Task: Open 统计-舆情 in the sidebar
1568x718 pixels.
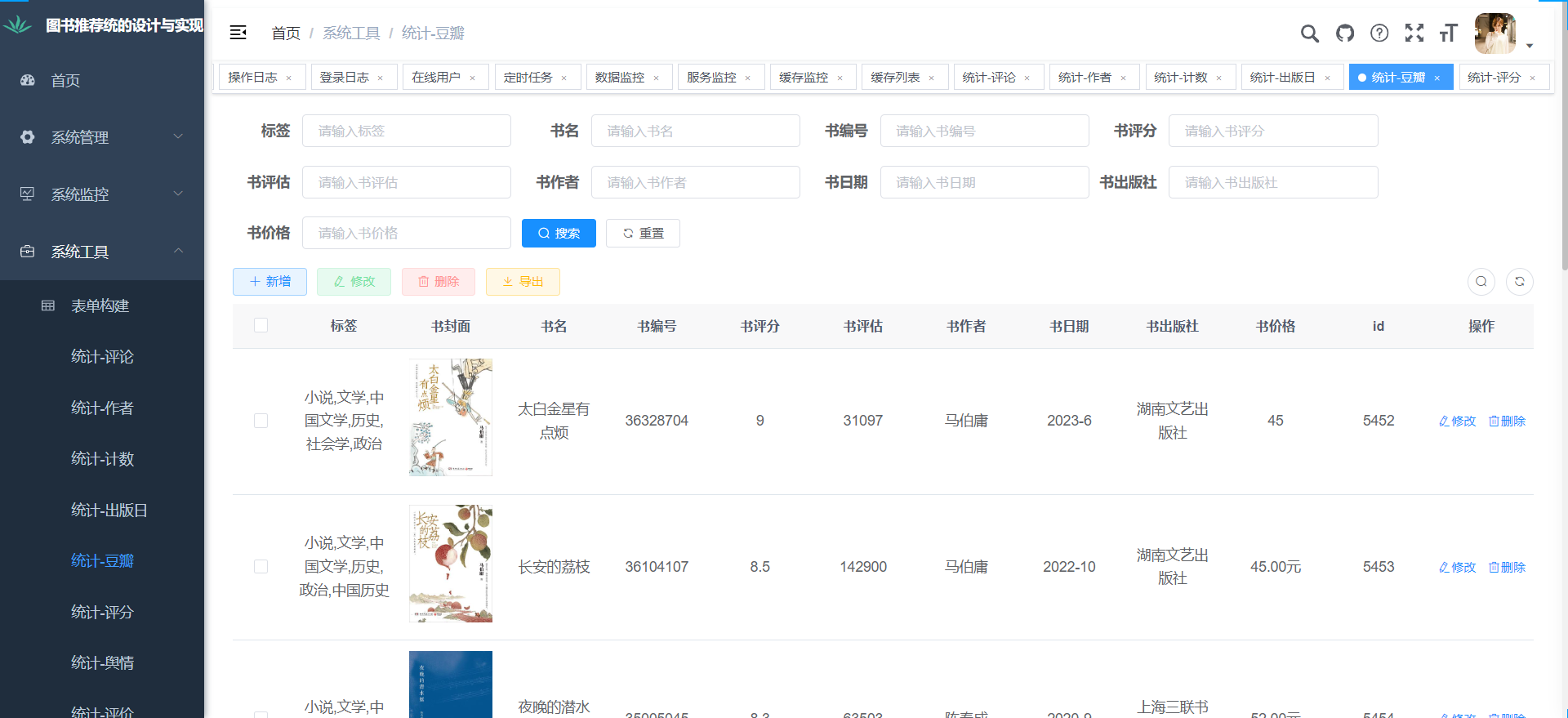Action: (102, 663)
